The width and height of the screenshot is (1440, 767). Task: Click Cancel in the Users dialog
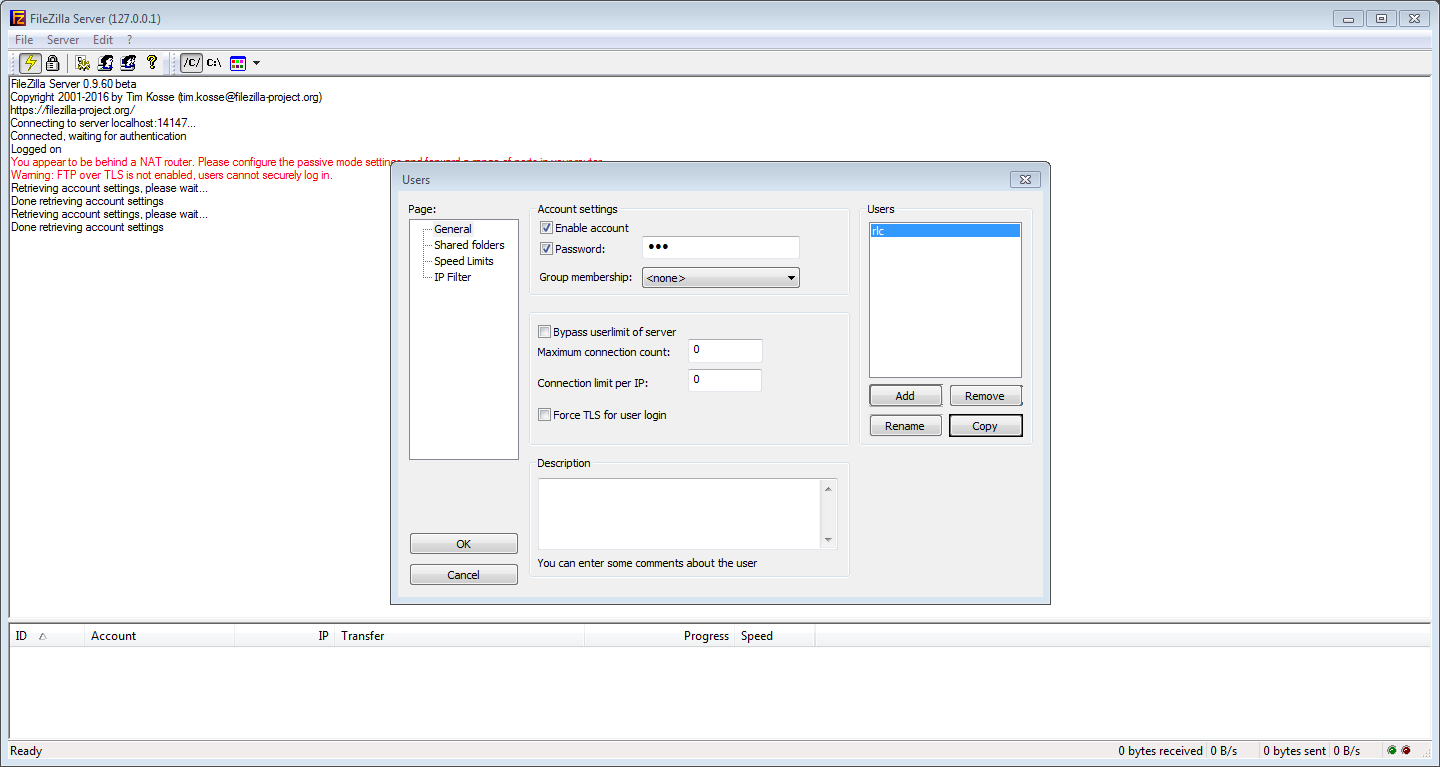(x=464, y=575)
